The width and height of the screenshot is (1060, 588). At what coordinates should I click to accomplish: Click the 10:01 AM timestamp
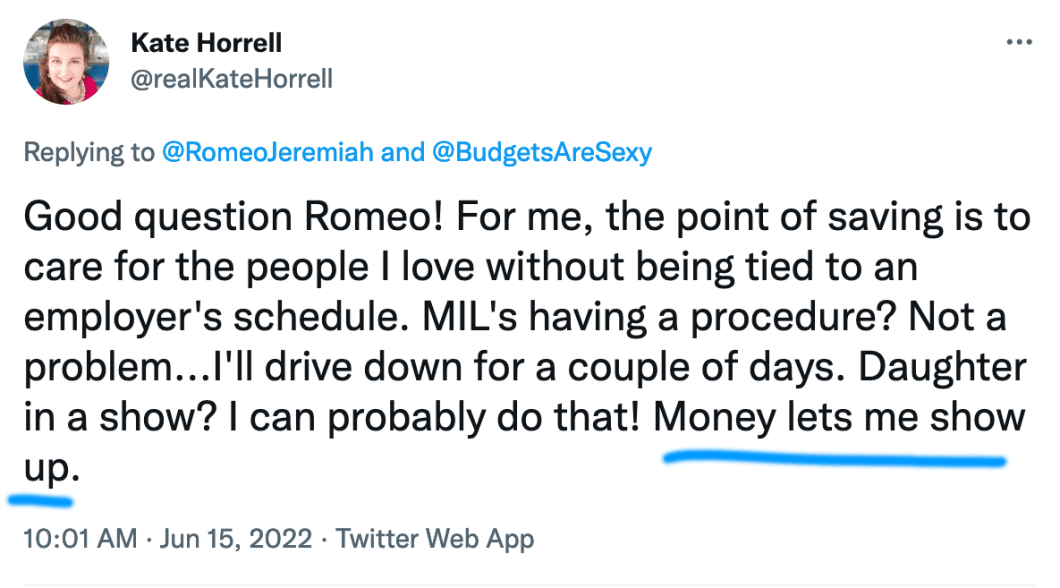[79, 538]
